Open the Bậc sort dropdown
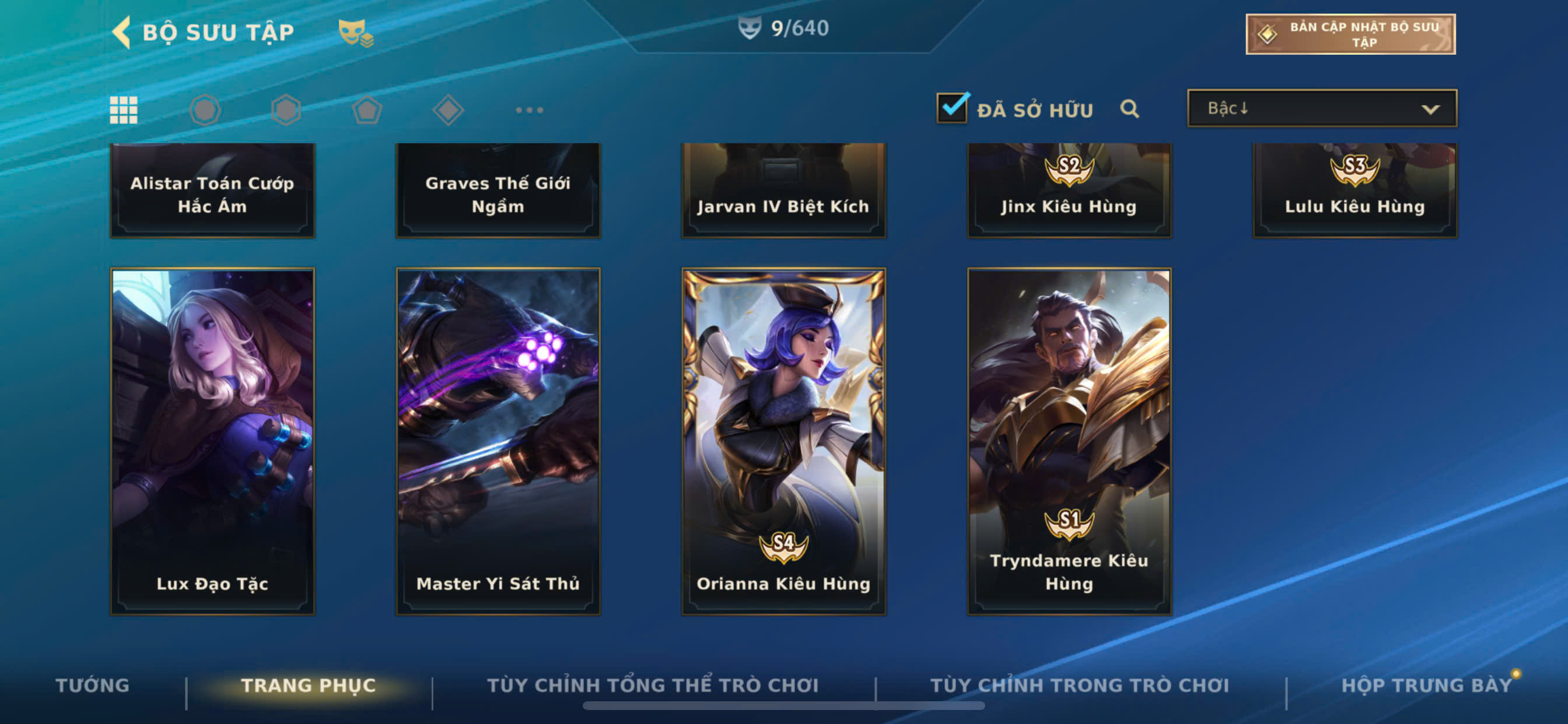Viewport: 1568px width, 724px height. point(1321,108)
